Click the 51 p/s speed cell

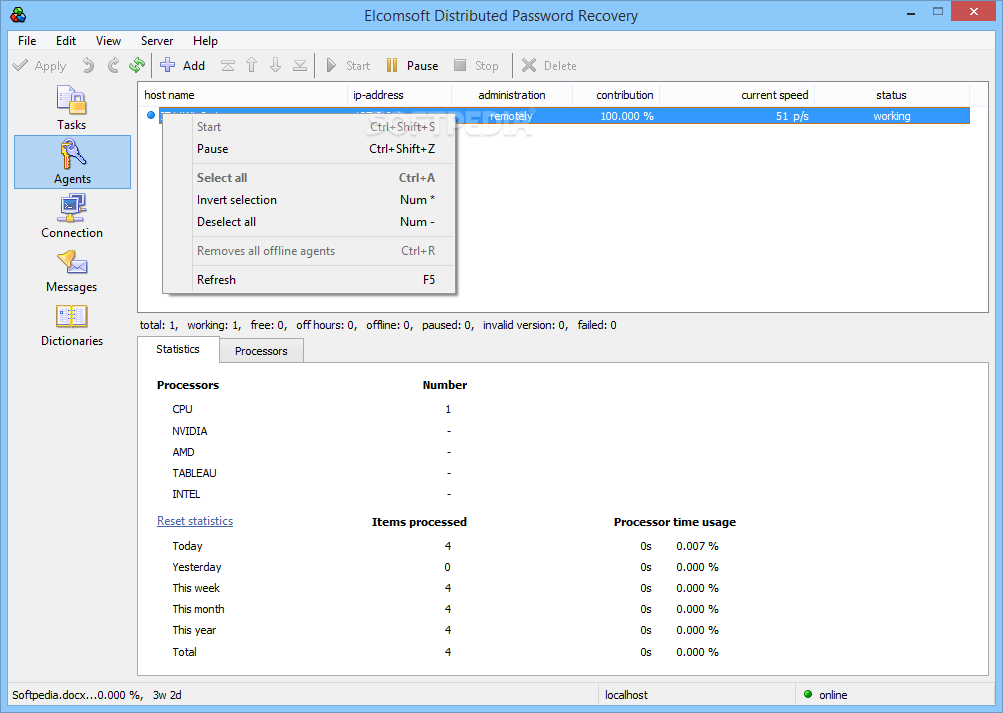click(x=792, y=116)
